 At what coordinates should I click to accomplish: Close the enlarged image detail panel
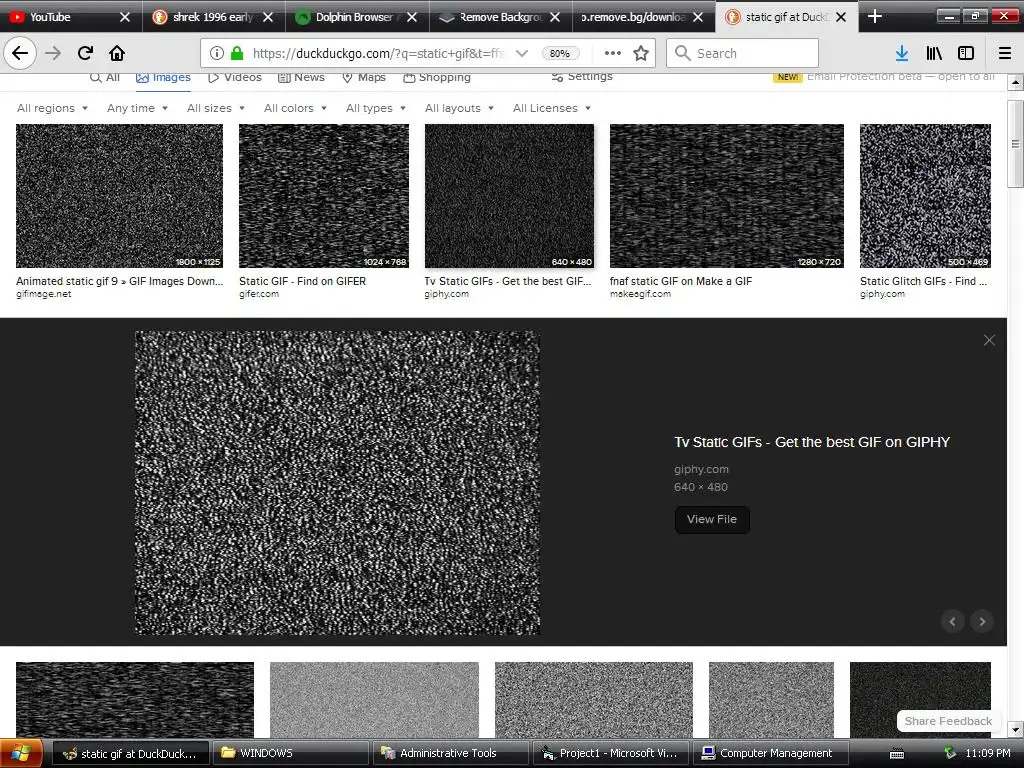989,340
